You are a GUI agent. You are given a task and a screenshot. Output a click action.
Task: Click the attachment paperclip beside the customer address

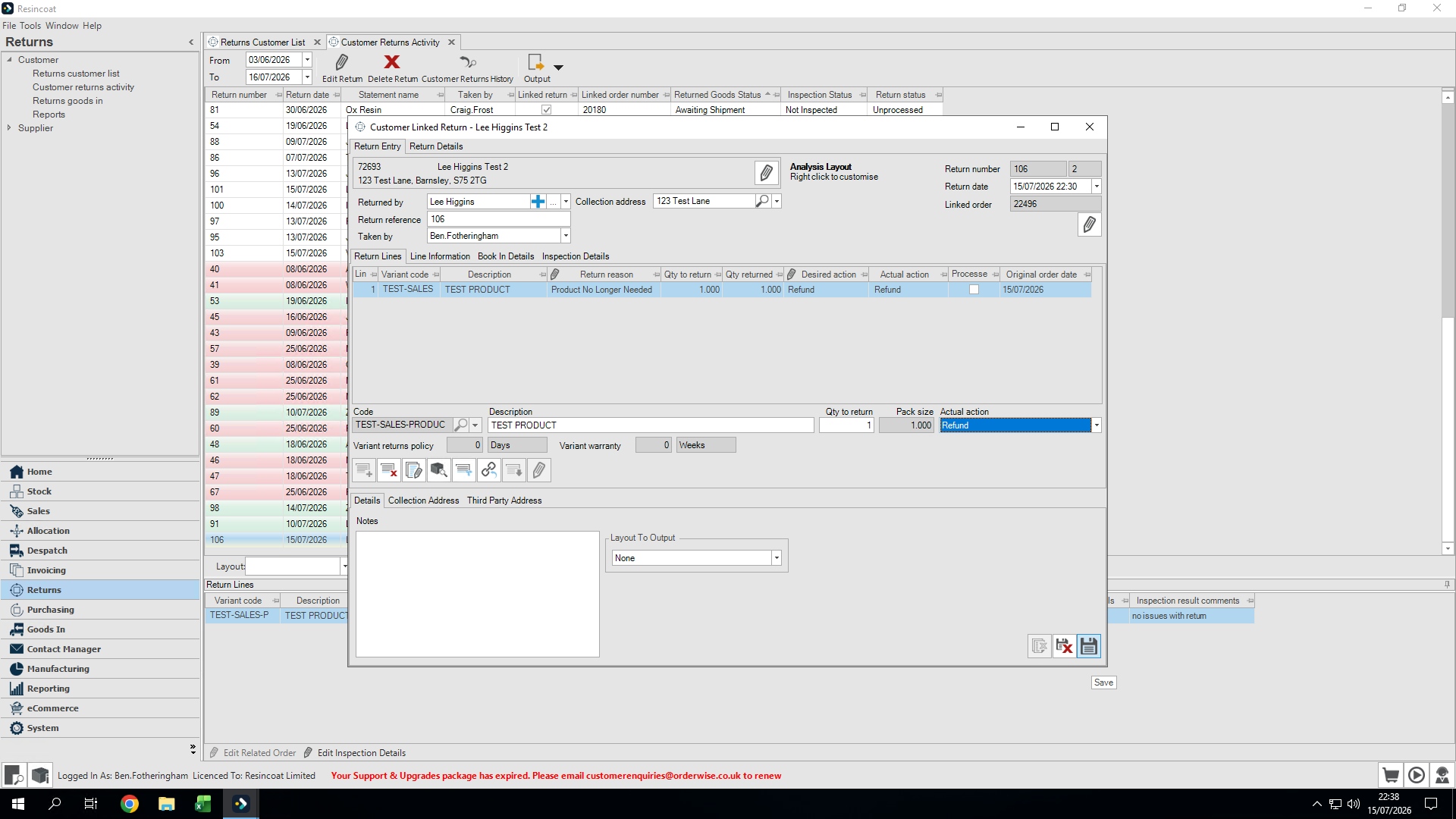766,173
